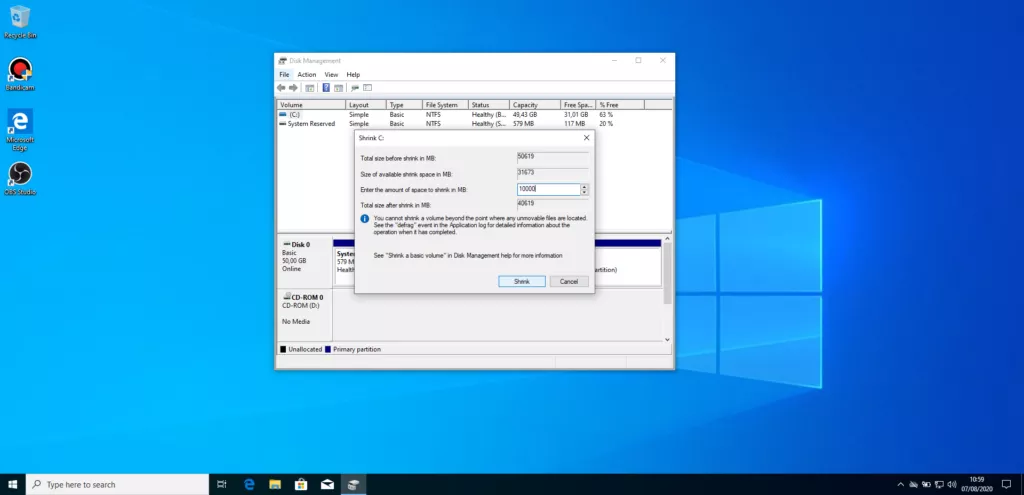The image size is (1024, 495).
Task: Decrease shrink amount with the down spinner arrow
Action: (x=584, y=192)
